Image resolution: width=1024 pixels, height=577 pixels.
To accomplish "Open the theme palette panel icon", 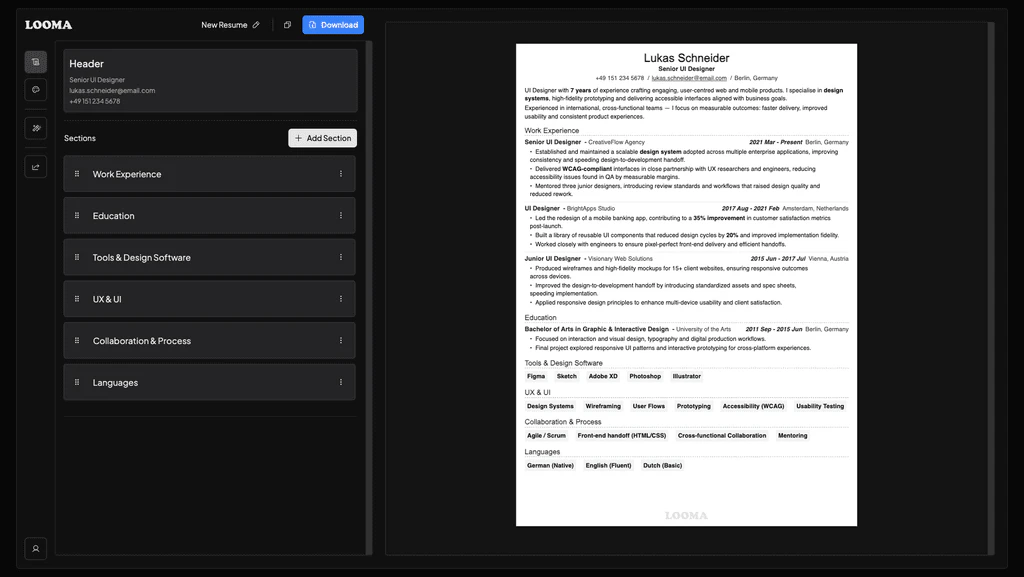I will coord(35,89).
